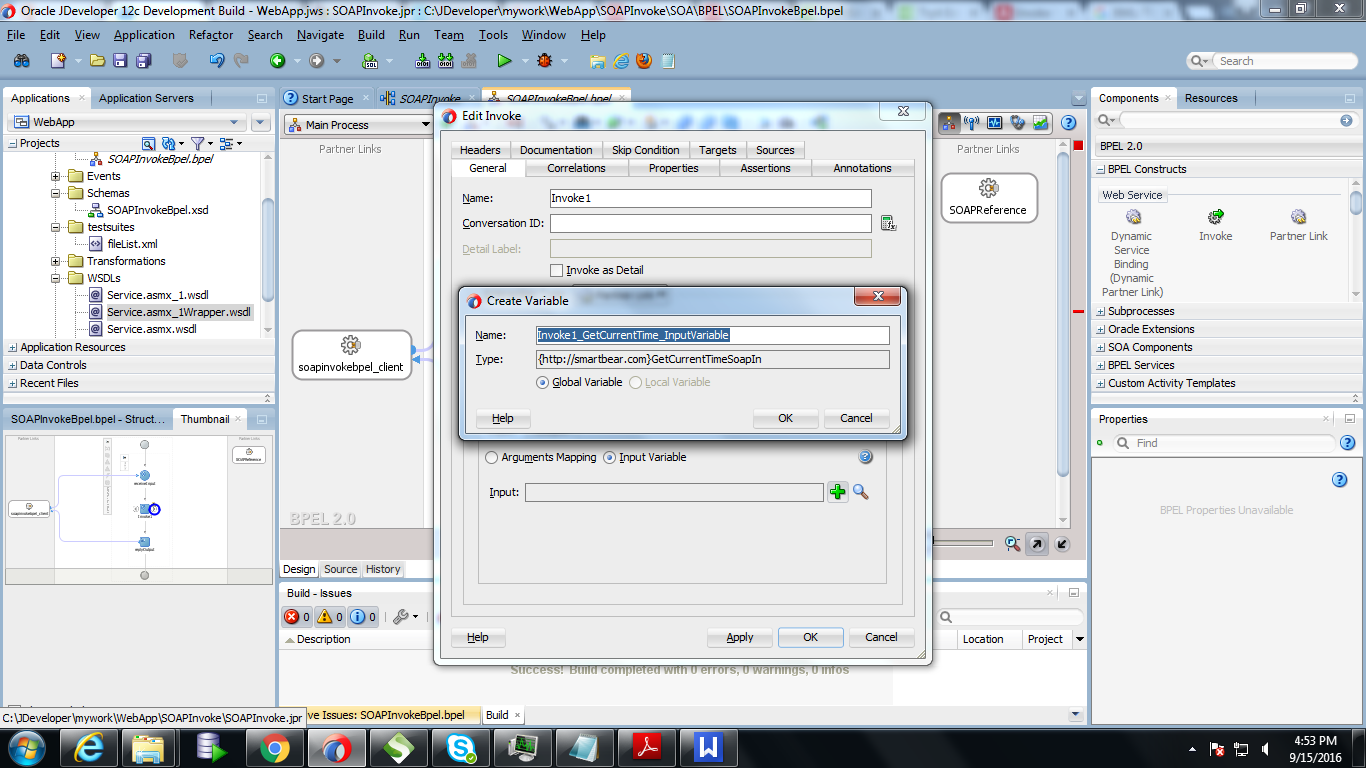The image size is (1366, 768).
Task: Expand Application Resources section
Action: coord(14,348)
